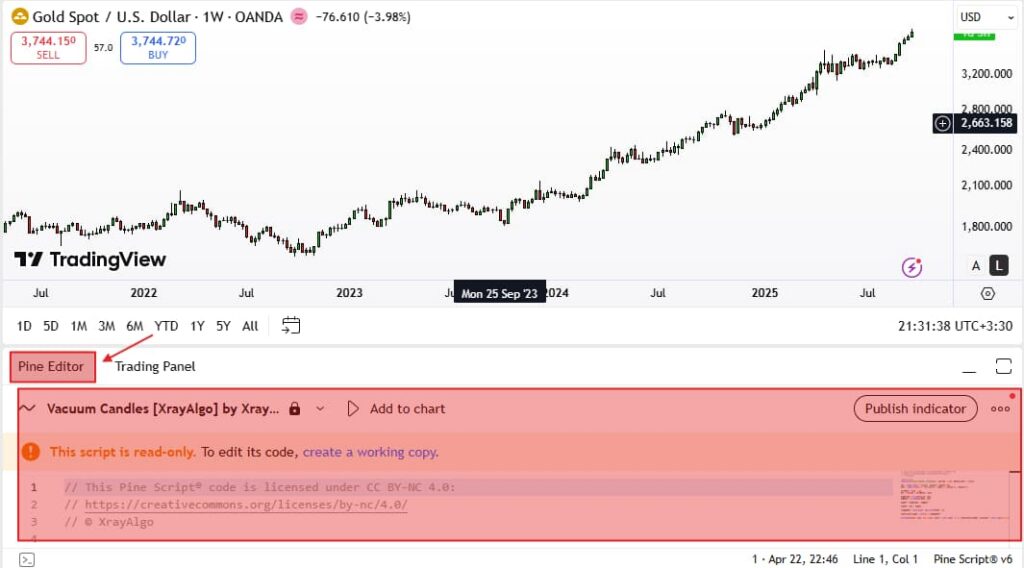Click the create a working copy link
This screenshot has height=568, width=1024.
(370, 452)
